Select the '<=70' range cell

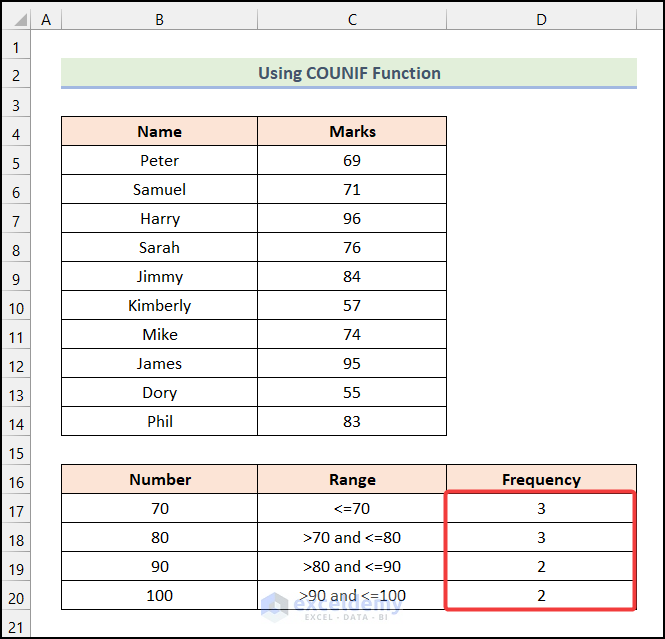click(352, 509)
